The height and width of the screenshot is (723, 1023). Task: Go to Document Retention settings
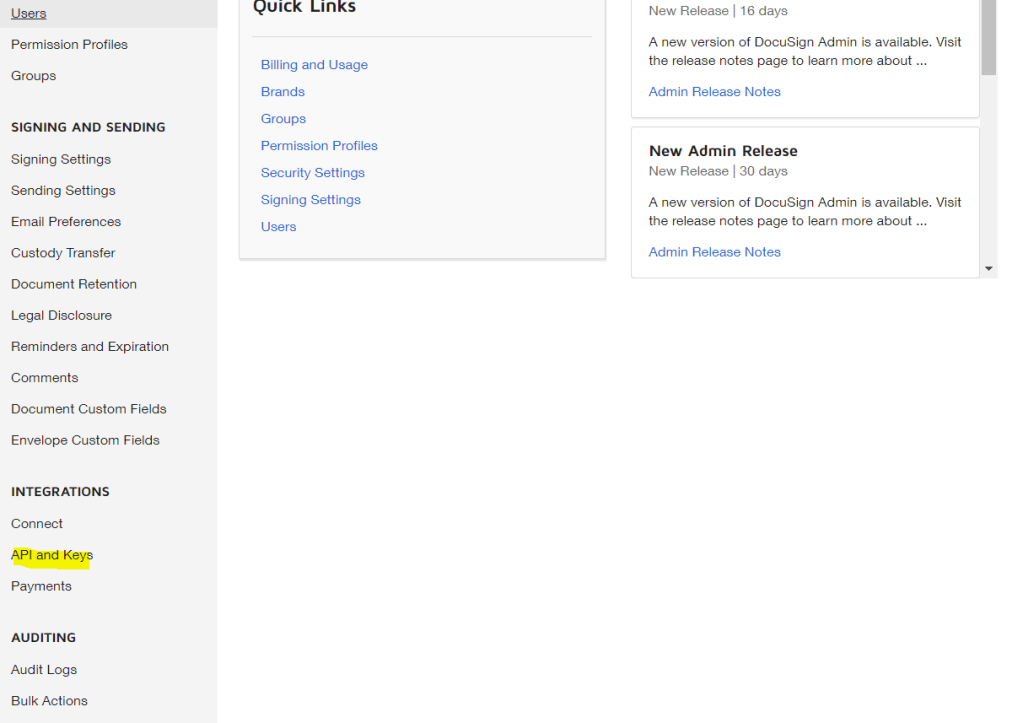tap(74, 284)
